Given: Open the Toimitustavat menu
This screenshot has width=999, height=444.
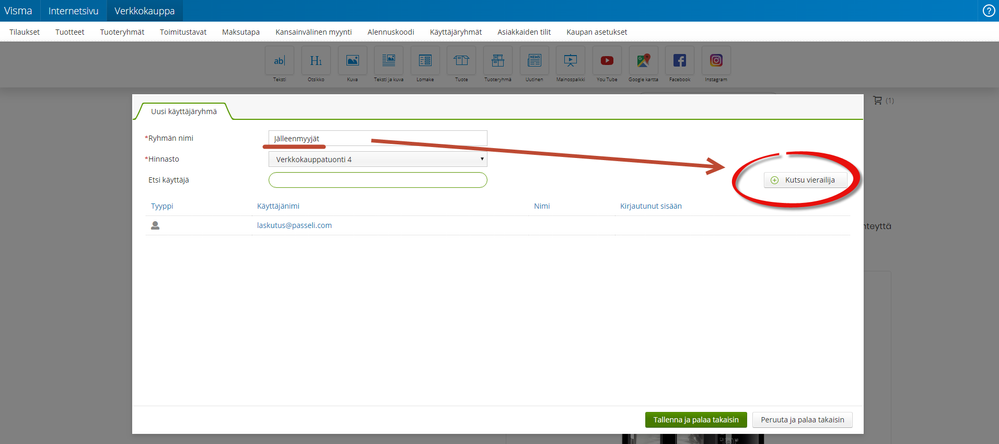Looking at the screenshot, I should (x=183, y=32).
